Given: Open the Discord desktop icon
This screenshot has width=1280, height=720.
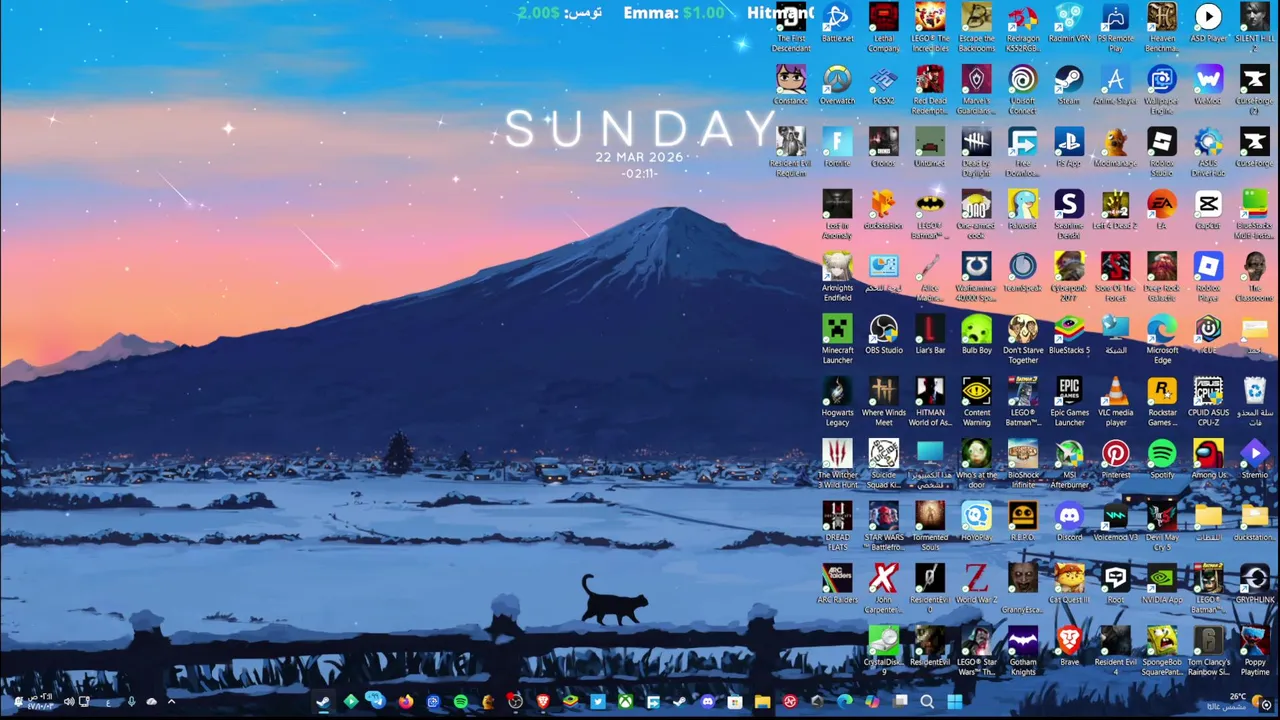Looking at the screenshot, I should coord(1069,522).
